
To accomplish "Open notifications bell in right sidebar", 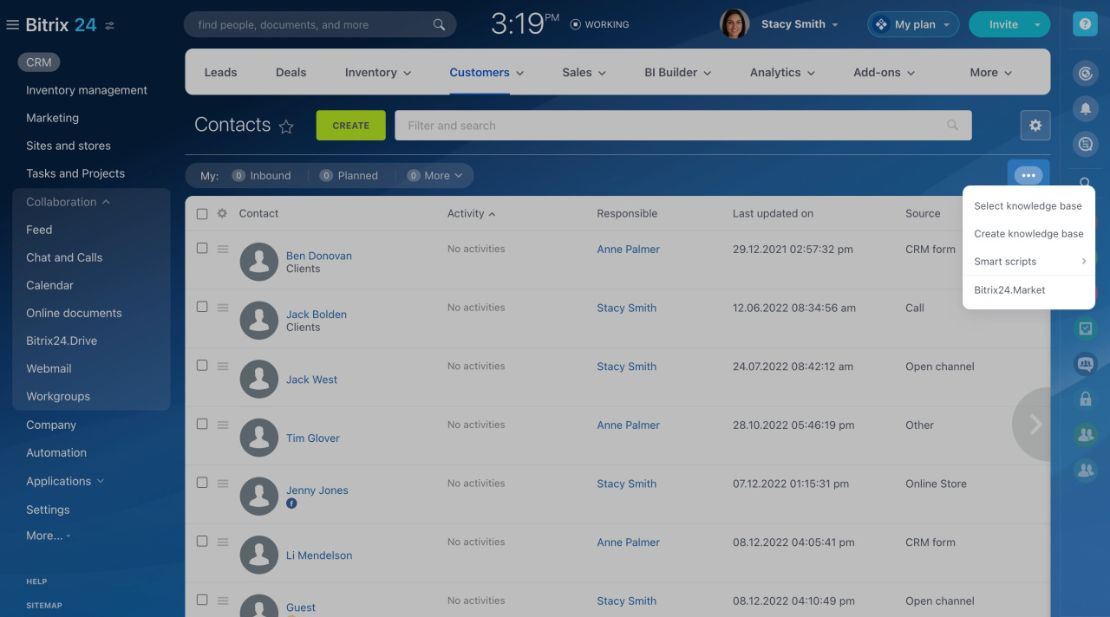I will [1085, 108].
